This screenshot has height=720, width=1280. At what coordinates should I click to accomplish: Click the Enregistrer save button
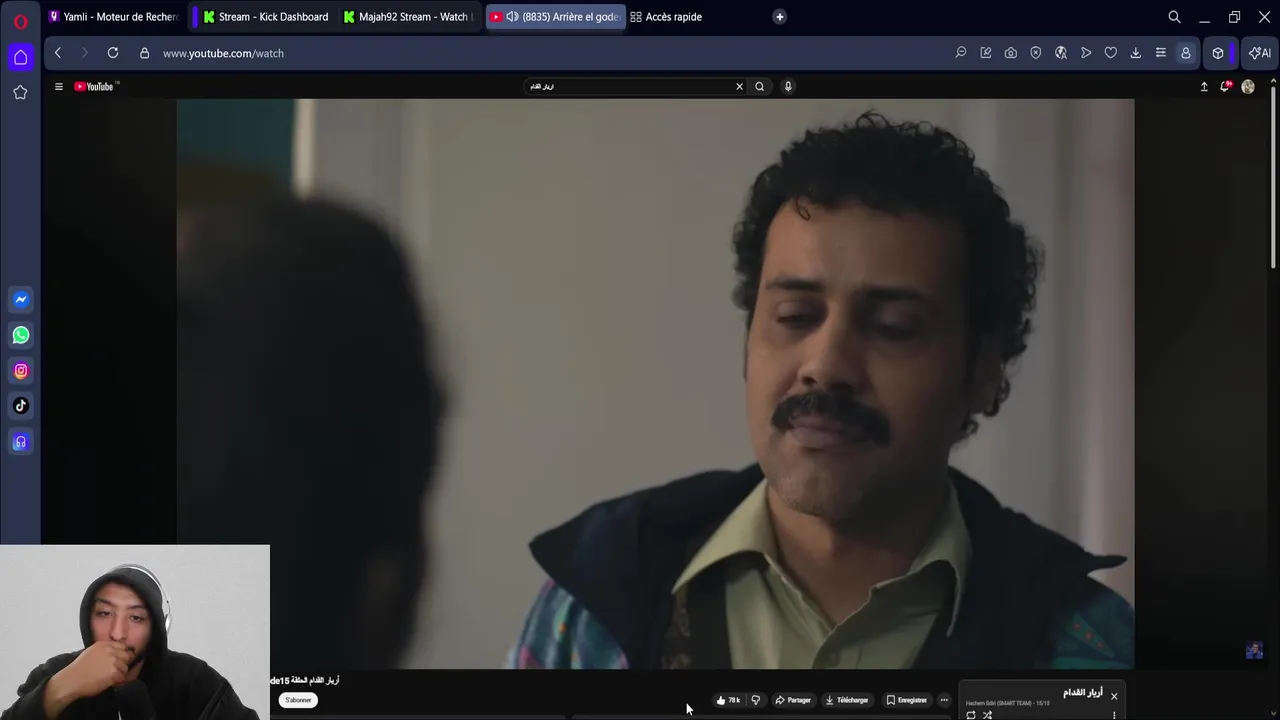pyautogui.click(x=907, y=700)
